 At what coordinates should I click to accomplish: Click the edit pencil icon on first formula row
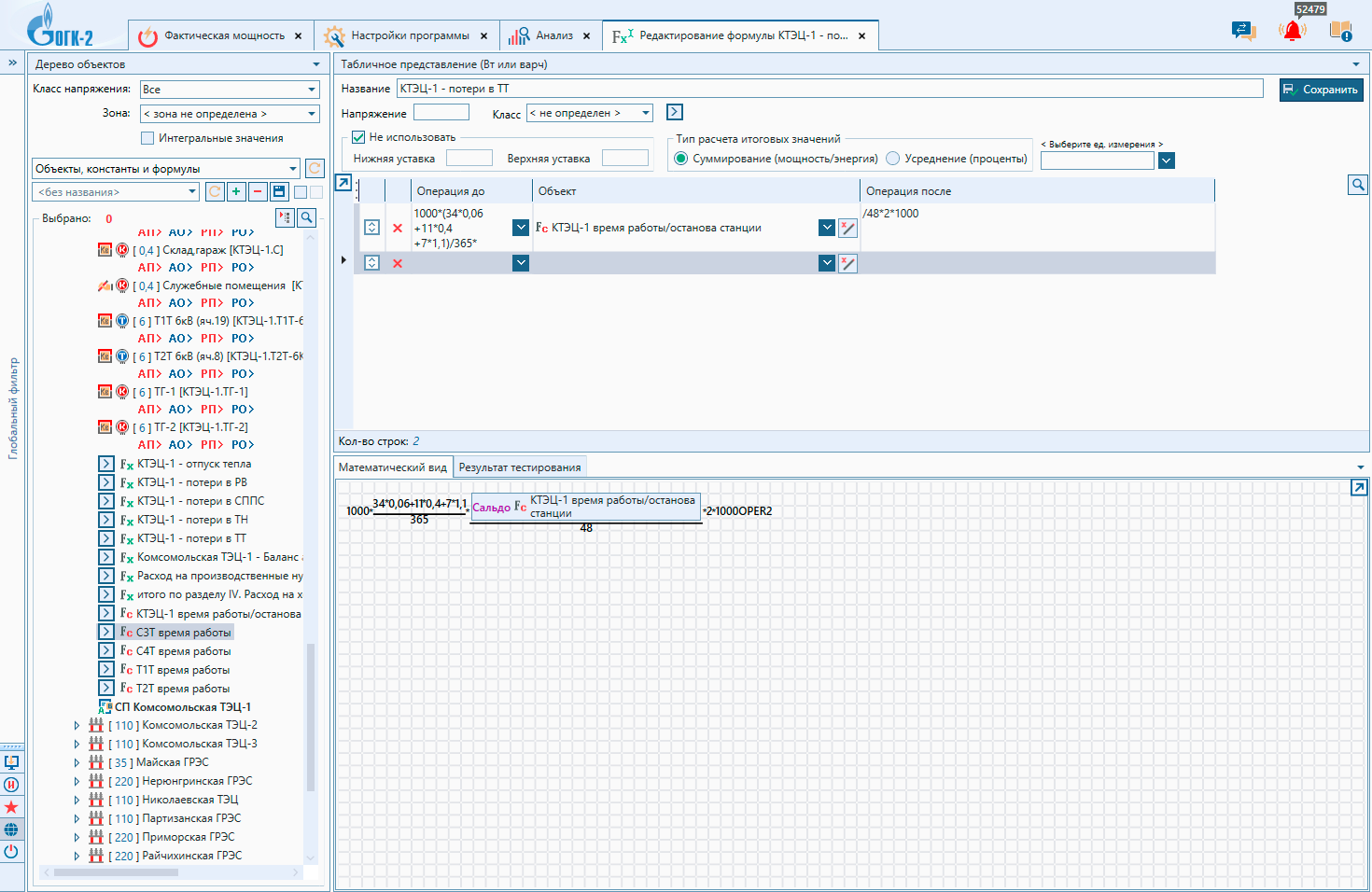pyautogui.click(x=847, y=228)
